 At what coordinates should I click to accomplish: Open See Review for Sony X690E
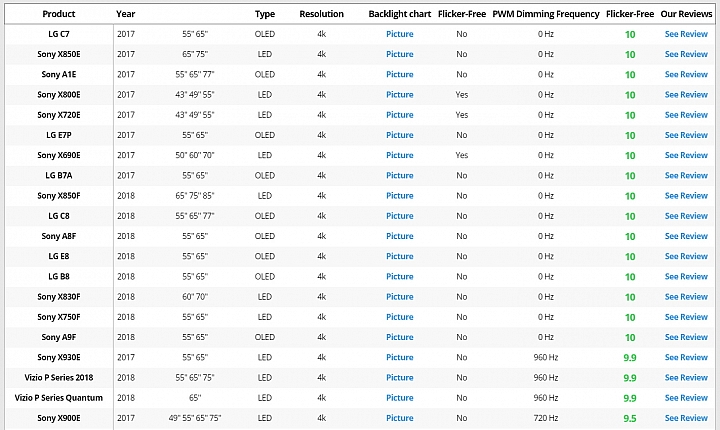coord(686,155)
